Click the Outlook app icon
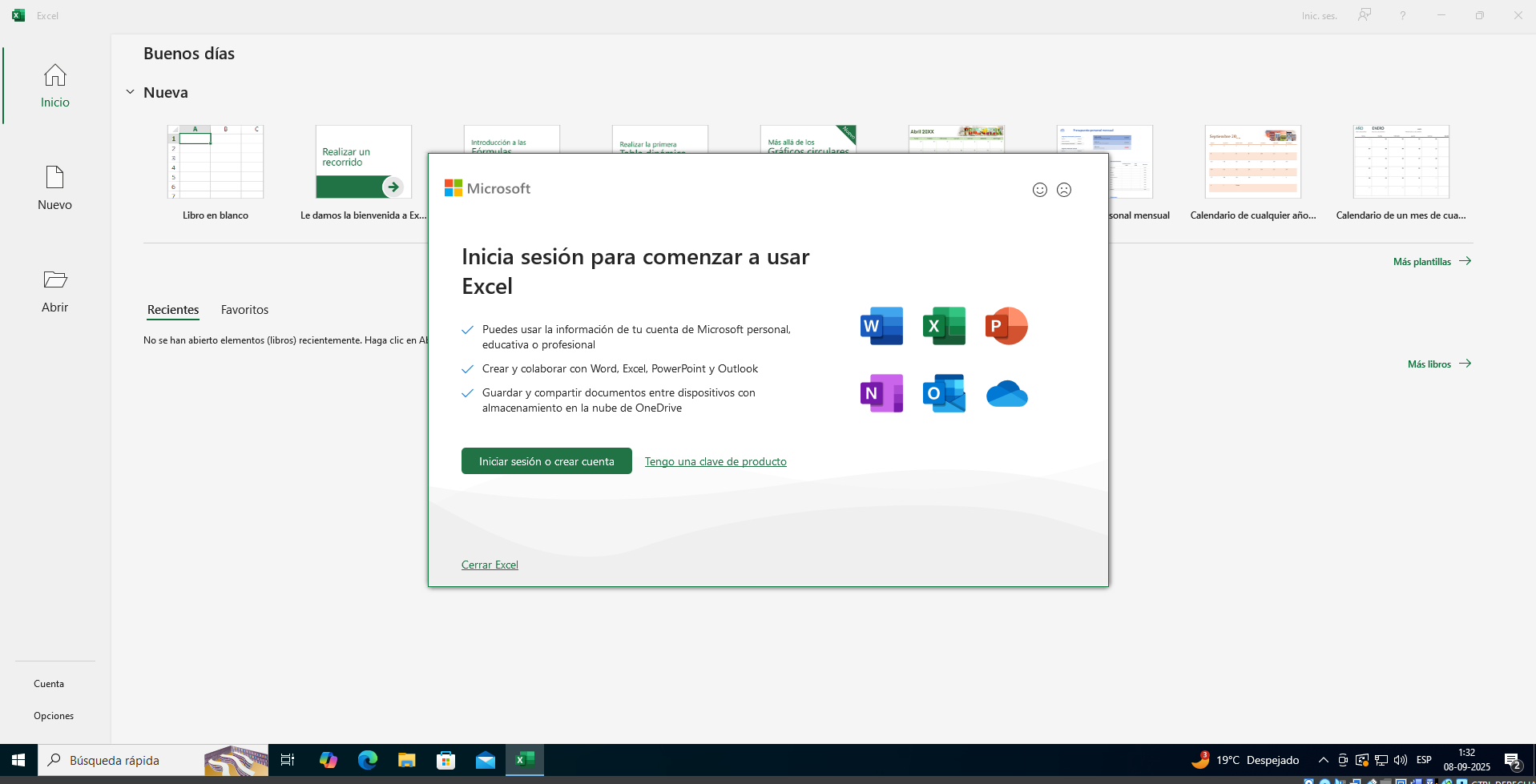The image size is (1536, 784). pos(944,393)
